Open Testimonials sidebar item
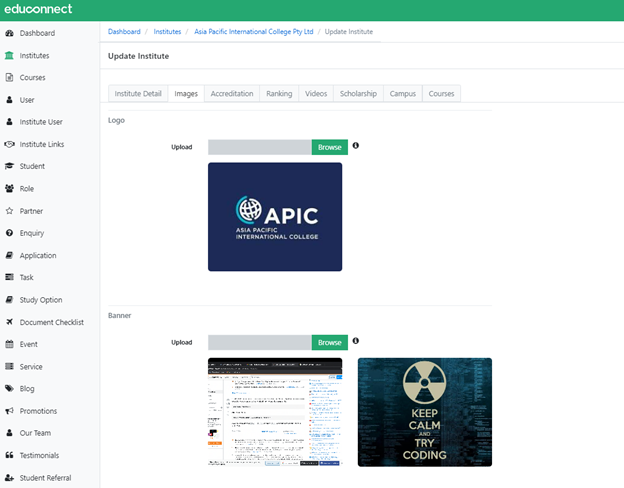This screenshot has width=624, height=488. (39, 455)
